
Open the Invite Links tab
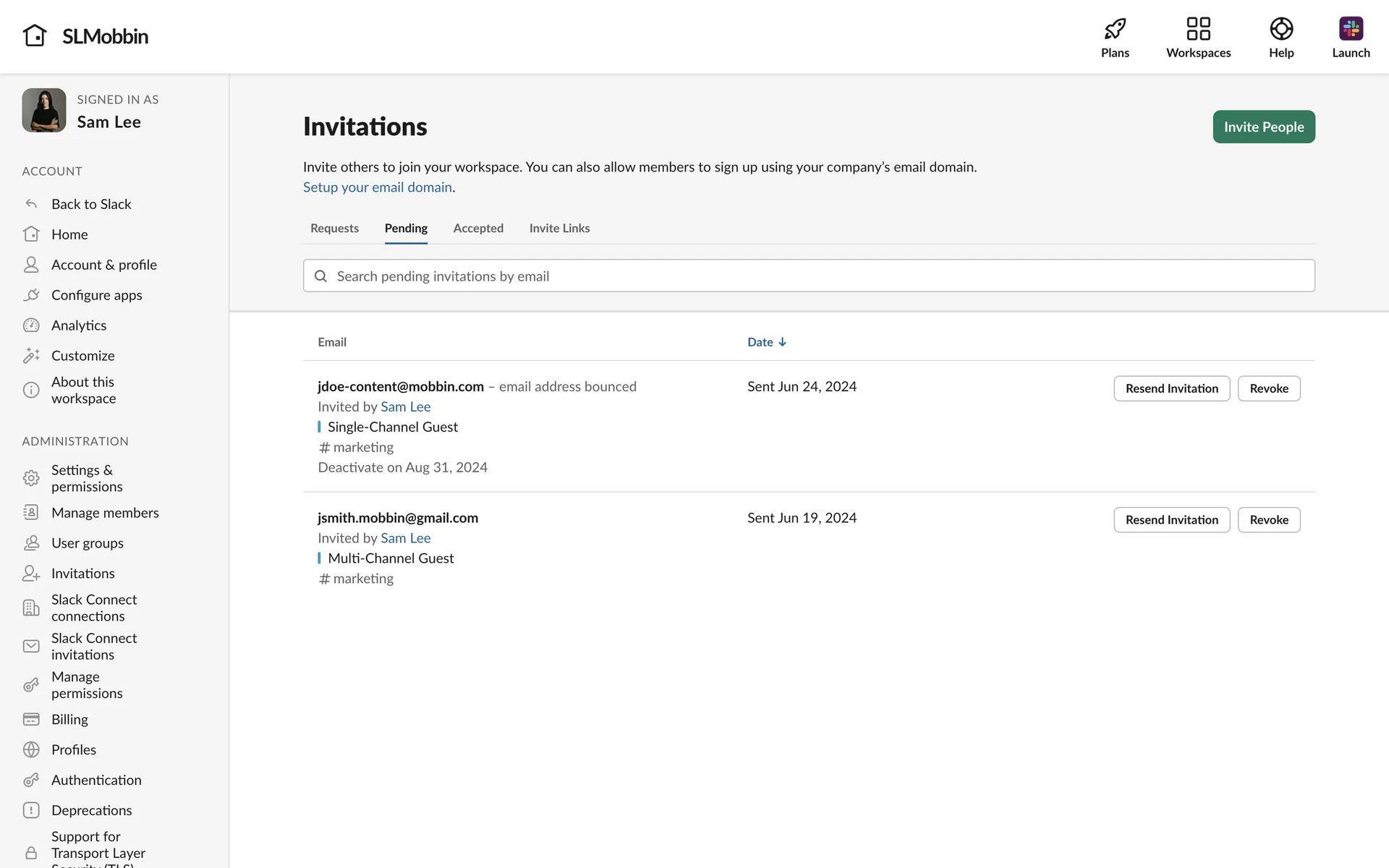(559, 229)
